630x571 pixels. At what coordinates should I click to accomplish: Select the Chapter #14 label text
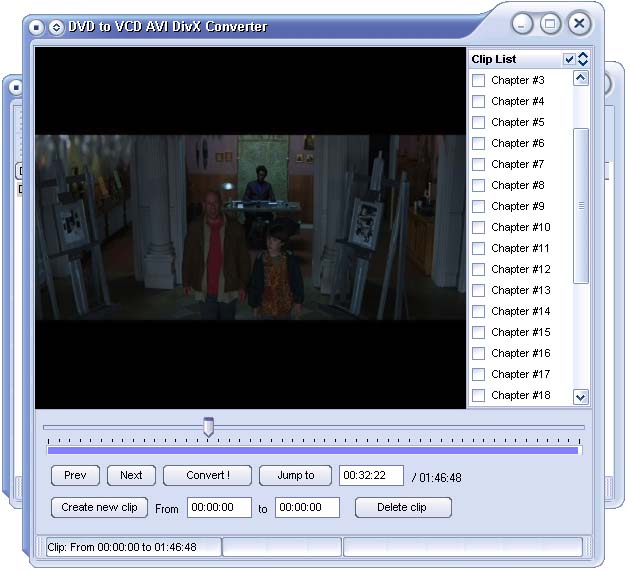[521, 311]
